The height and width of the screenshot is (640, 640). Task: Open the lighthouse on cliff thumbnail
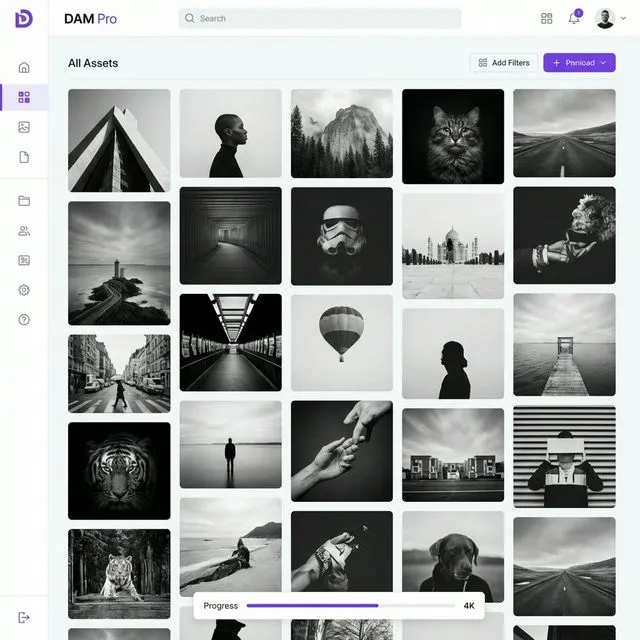tap(119, 263)
